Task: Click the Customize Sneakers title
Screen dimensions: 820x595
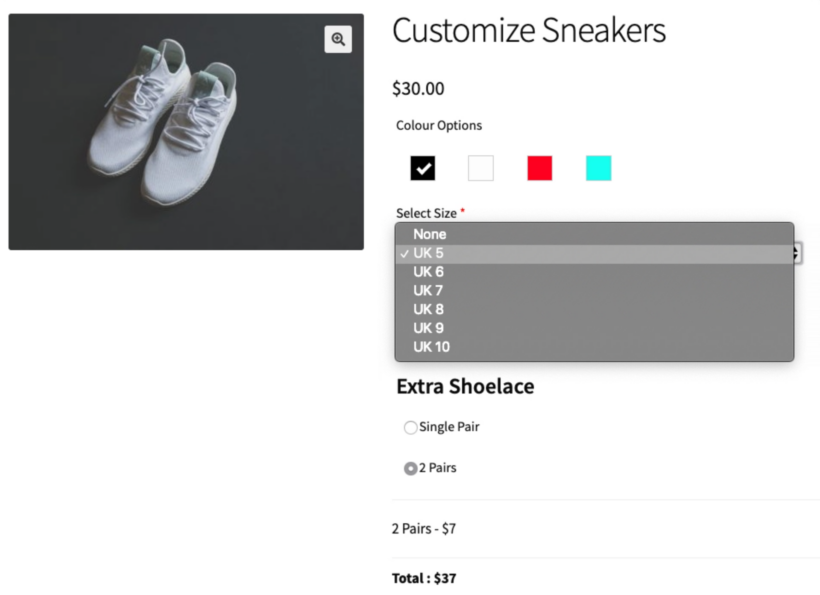Action: coord(529,31)
